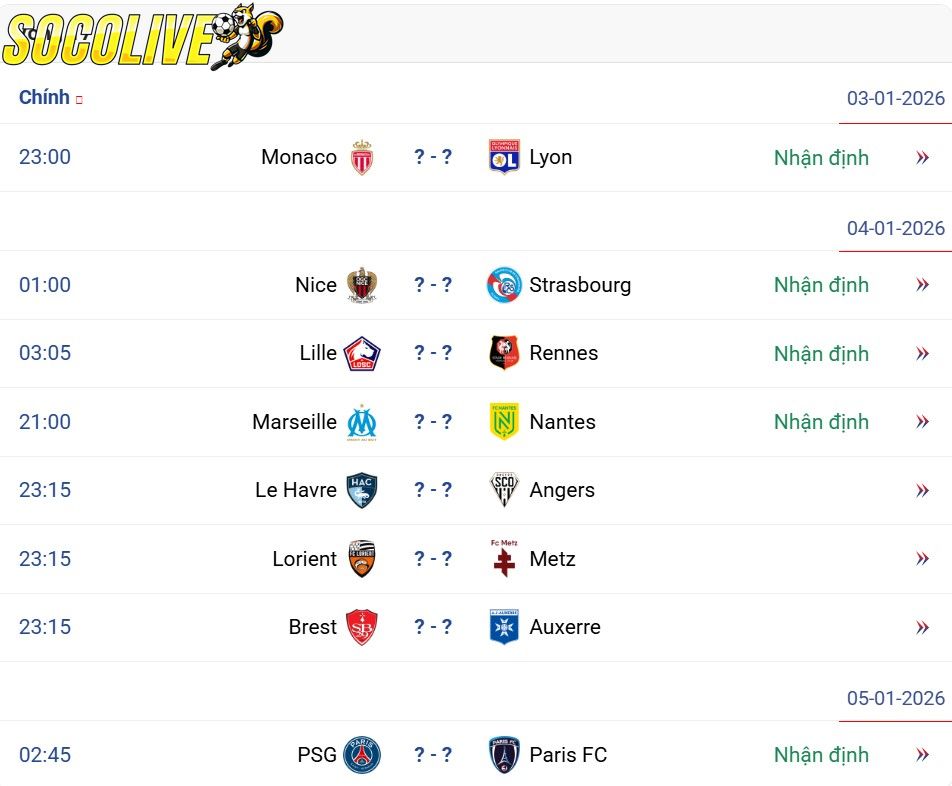Click the Paris FC crest

(504, 755)
